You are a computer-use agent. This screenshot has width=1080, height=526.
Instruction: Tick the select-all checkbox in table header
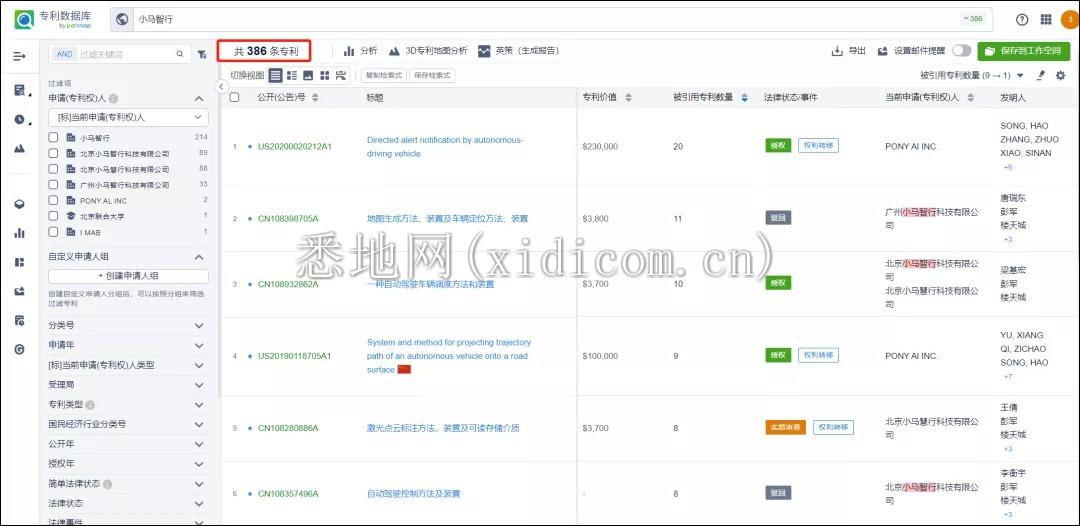pos(234,98)
